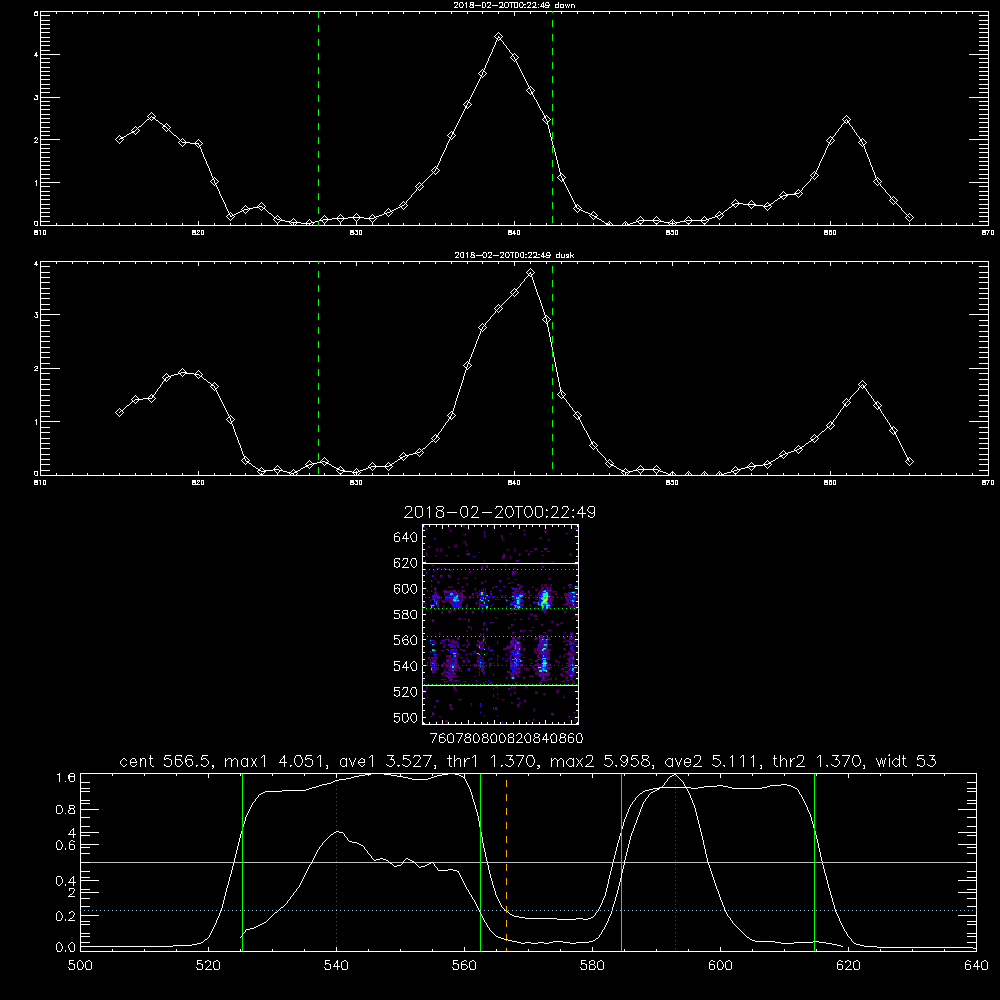Click the '640' y-axis label of spectral image
Image resolution: width=1000 pixels, height=1000 pixels.
406,538
